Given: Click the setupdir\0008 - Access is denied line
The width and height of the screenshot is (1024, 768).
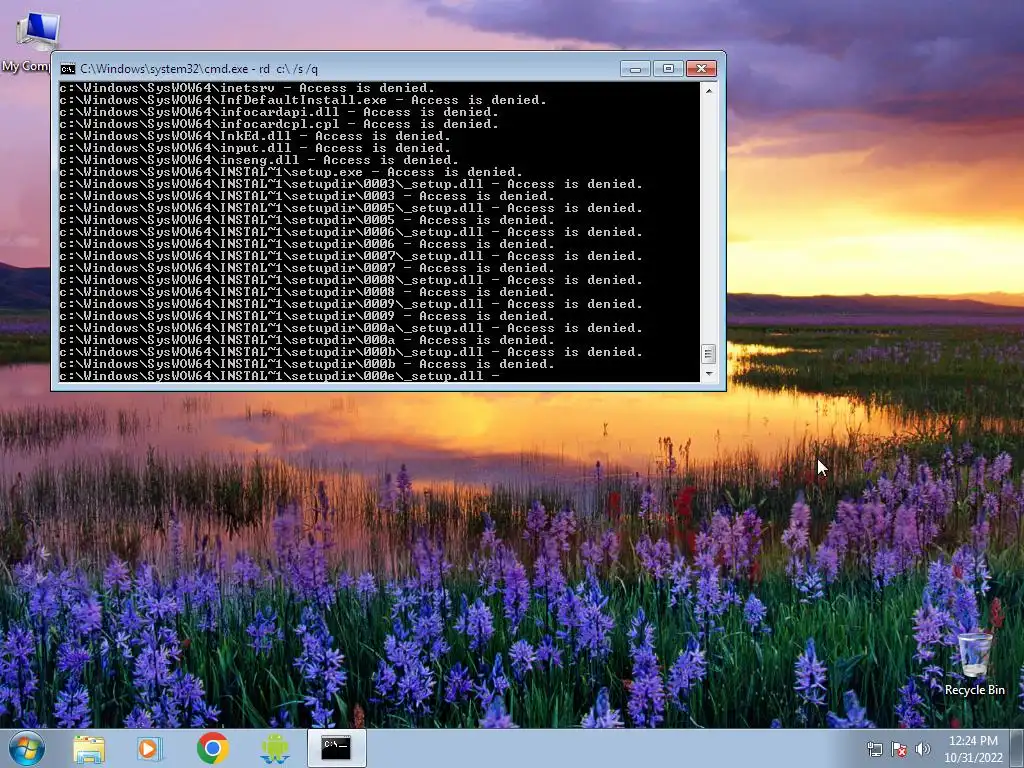Looking at the screenshot, I should [x=307, y=292].
